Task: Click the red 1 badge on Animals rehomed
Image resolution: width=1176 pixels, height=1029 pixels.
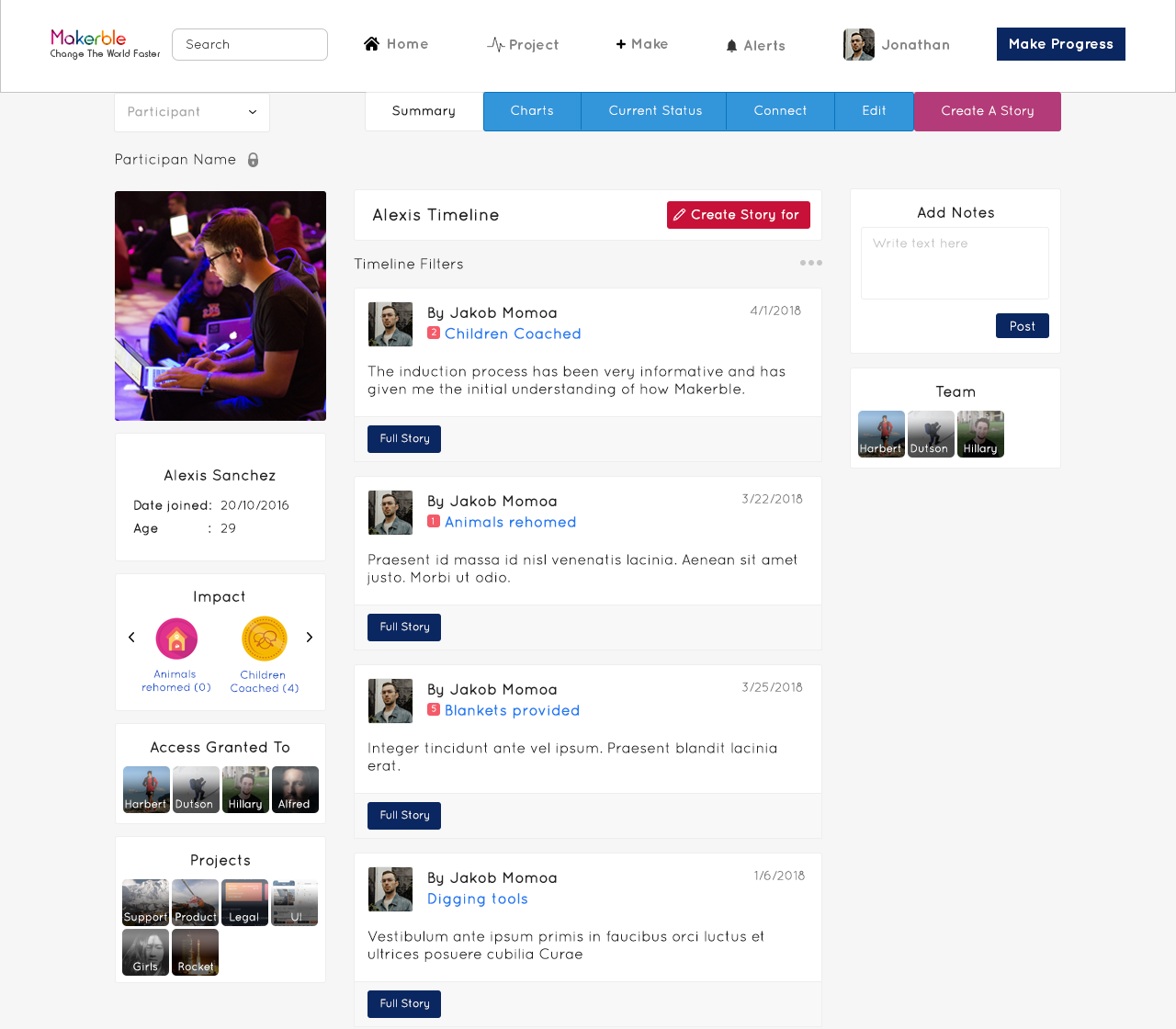Action: [x=434, y=521]
